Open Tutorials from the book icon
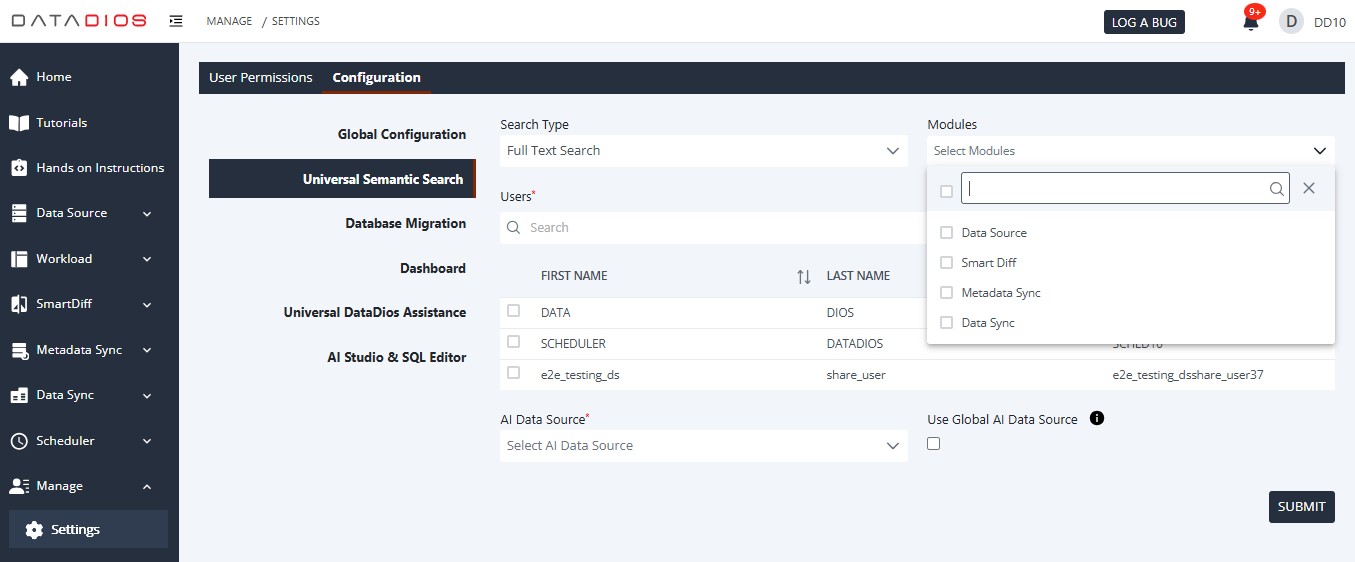The image size is (1355, 562). (19, 123)
